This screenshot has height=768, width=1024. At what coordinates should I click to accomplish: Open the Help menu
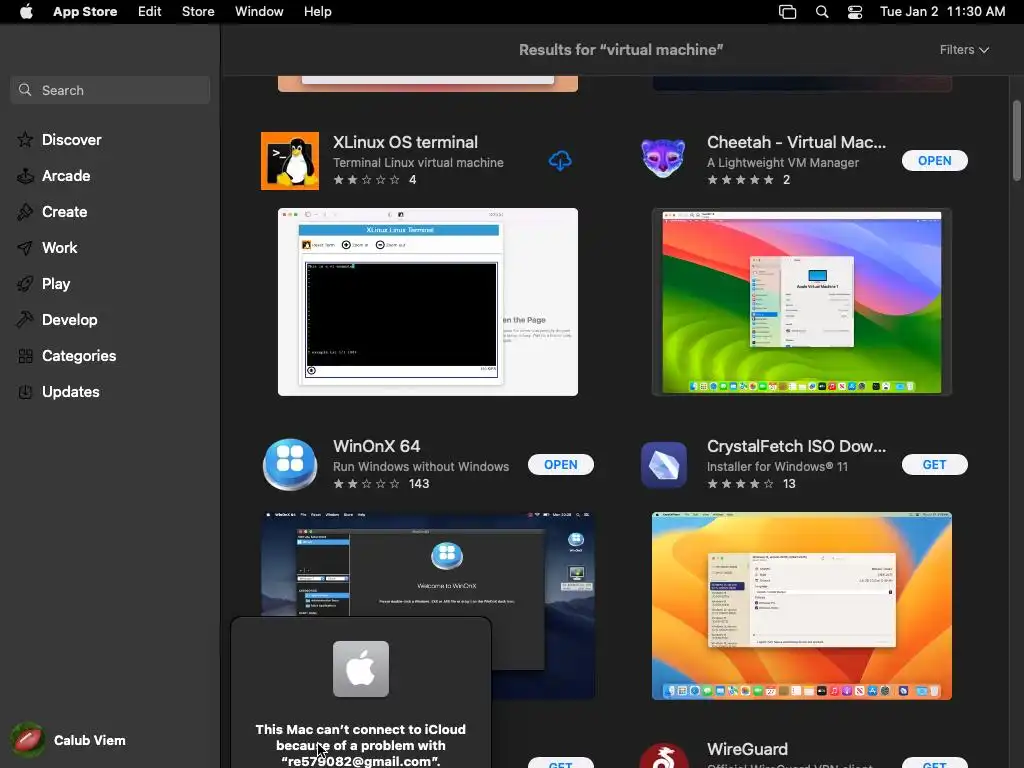(317, 12)
